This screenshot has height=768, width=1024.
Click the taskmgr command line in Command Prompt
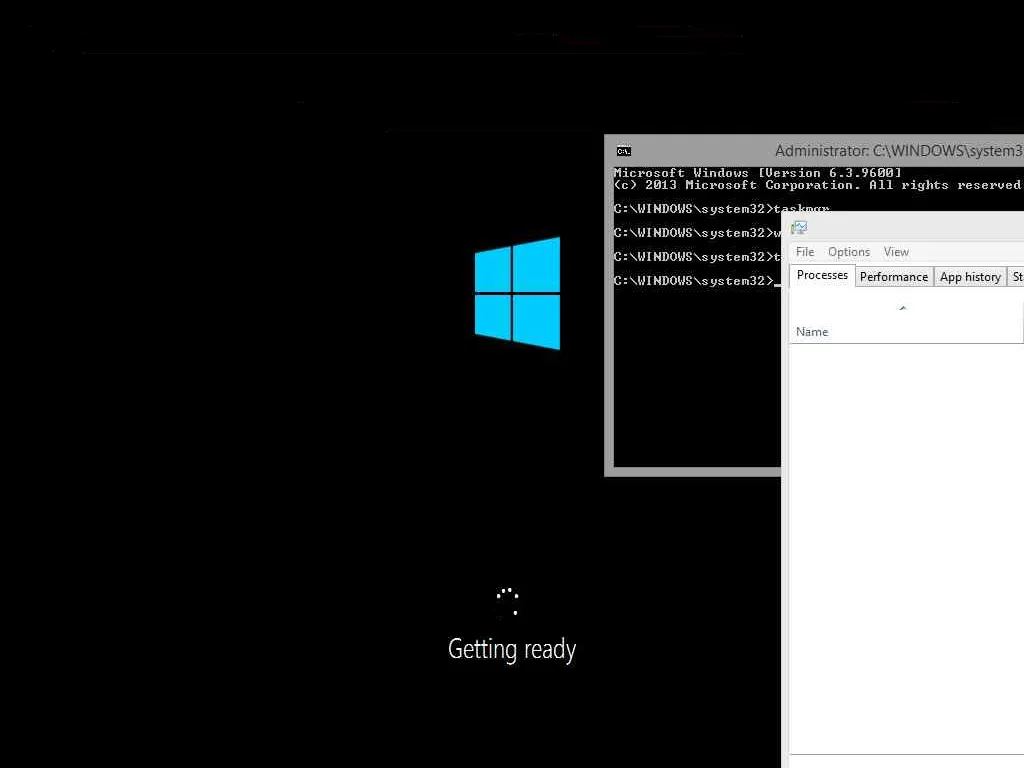click(721, 209)
